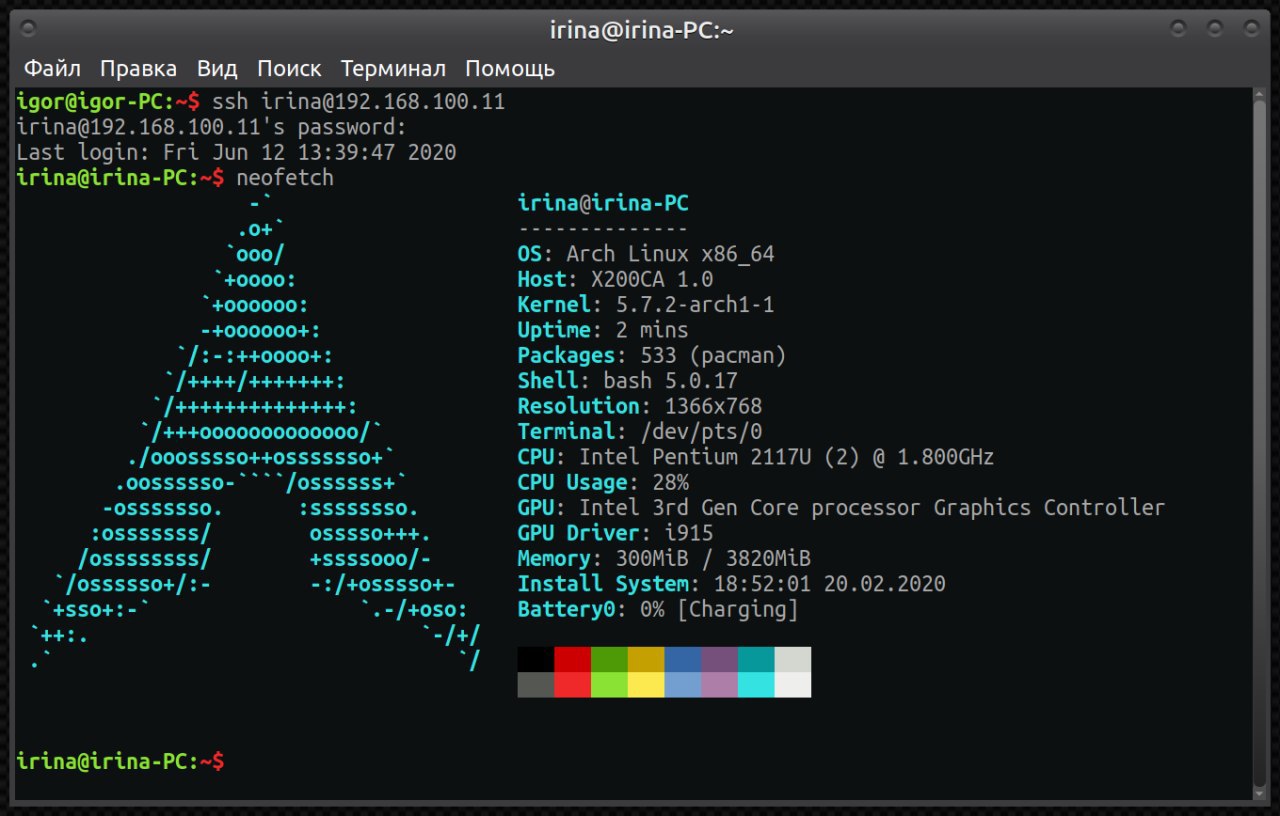Click the bright red palette block
The width and height of the screenshot is (1280, 816).
[573, 684]
